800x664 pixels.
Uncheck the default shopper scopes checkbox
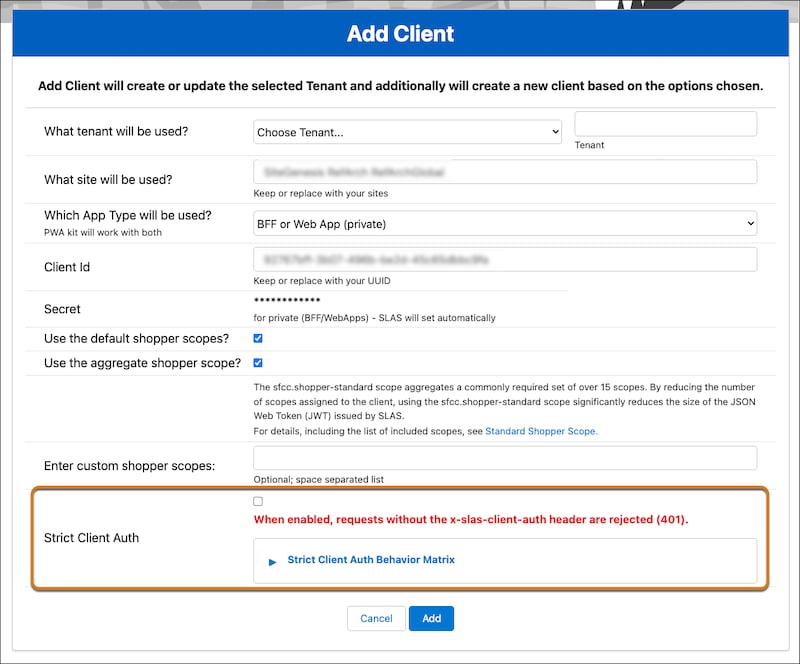pyautogui.click(x=258, y=338)
